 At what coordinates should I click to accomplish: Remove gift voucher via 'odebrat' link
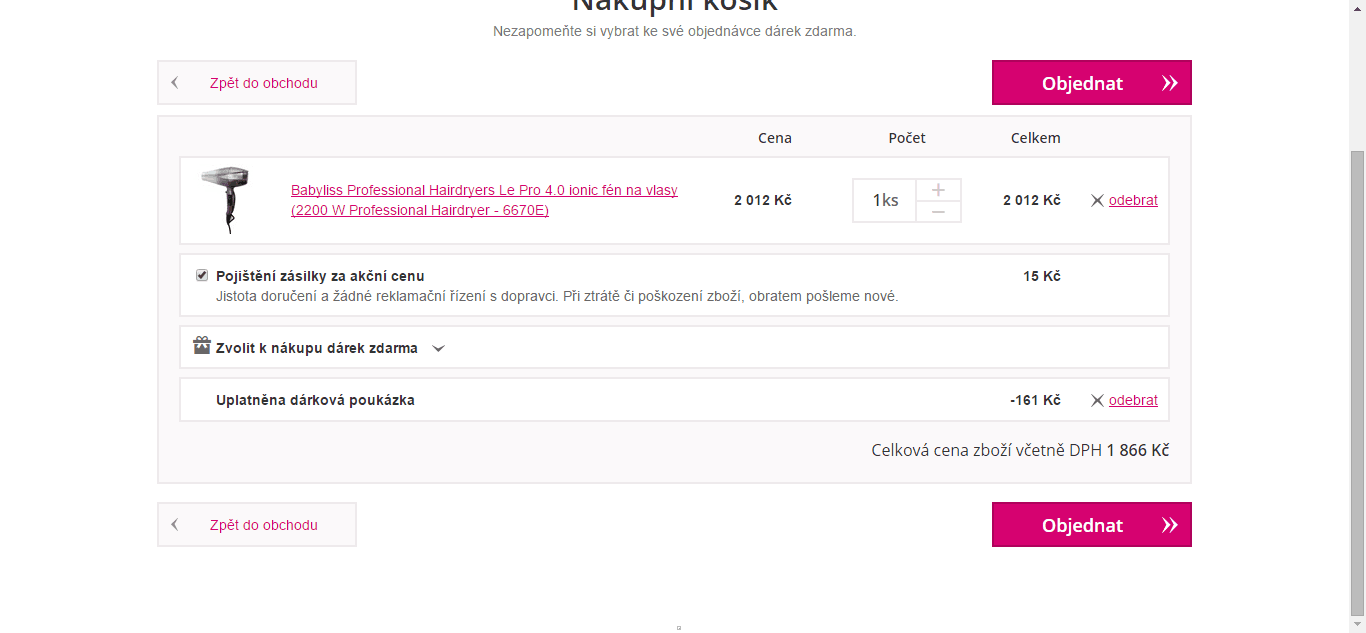tap(1133, 400)
